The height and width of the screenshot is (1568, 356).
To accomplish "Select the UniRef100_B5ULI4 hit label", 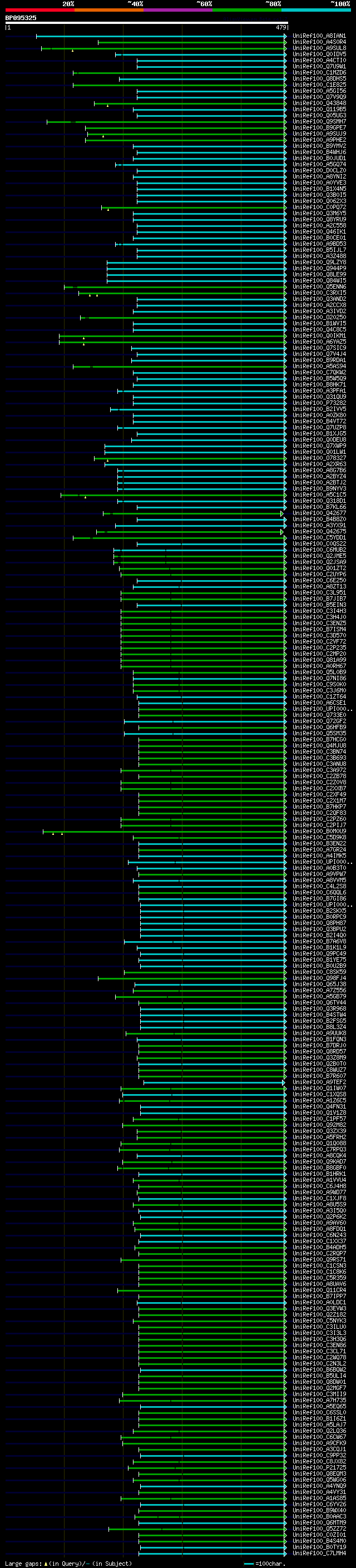I will click(x=319, y=1376).
